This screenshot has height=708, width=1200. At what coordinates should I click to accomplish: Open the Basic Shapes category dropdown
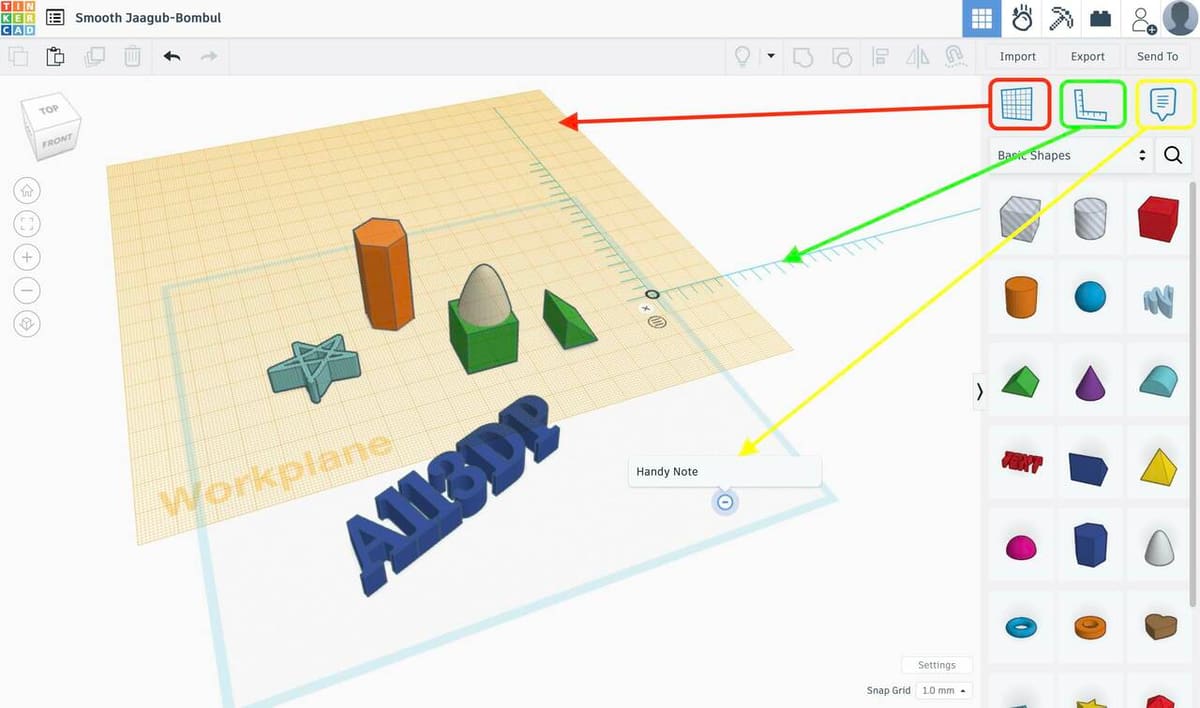pos(1069,155)
